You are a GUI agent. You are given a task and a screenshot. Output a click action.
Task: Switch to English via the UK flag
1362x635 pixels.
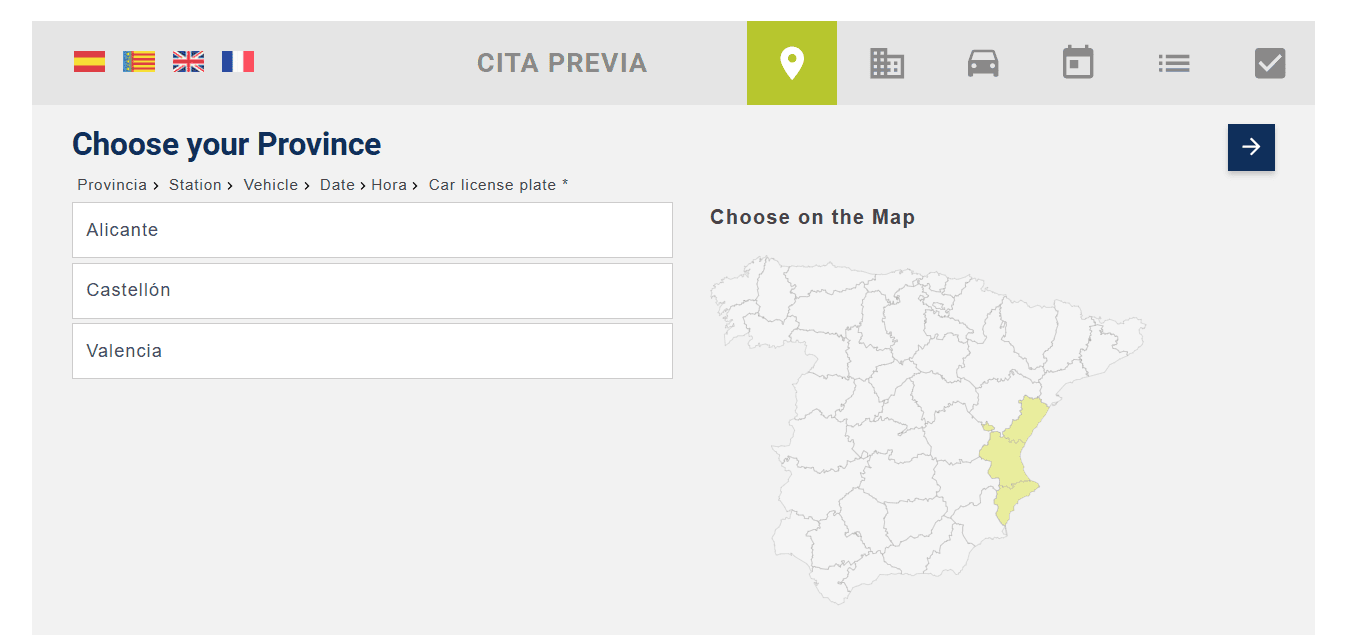point(187,61)
